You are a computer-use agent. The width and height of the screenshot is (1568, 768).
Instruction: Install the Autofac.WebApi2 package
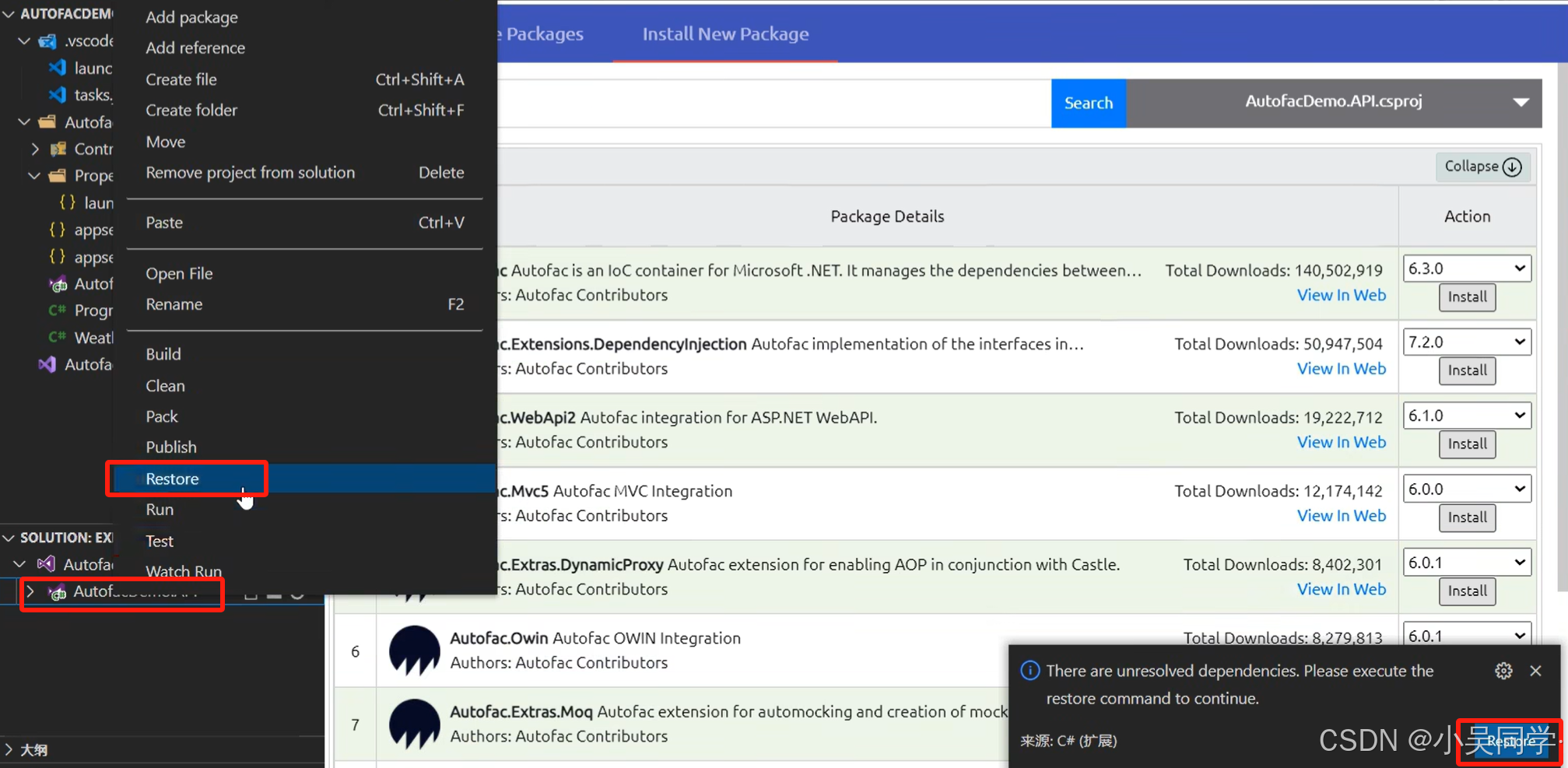coord(1467,444)
